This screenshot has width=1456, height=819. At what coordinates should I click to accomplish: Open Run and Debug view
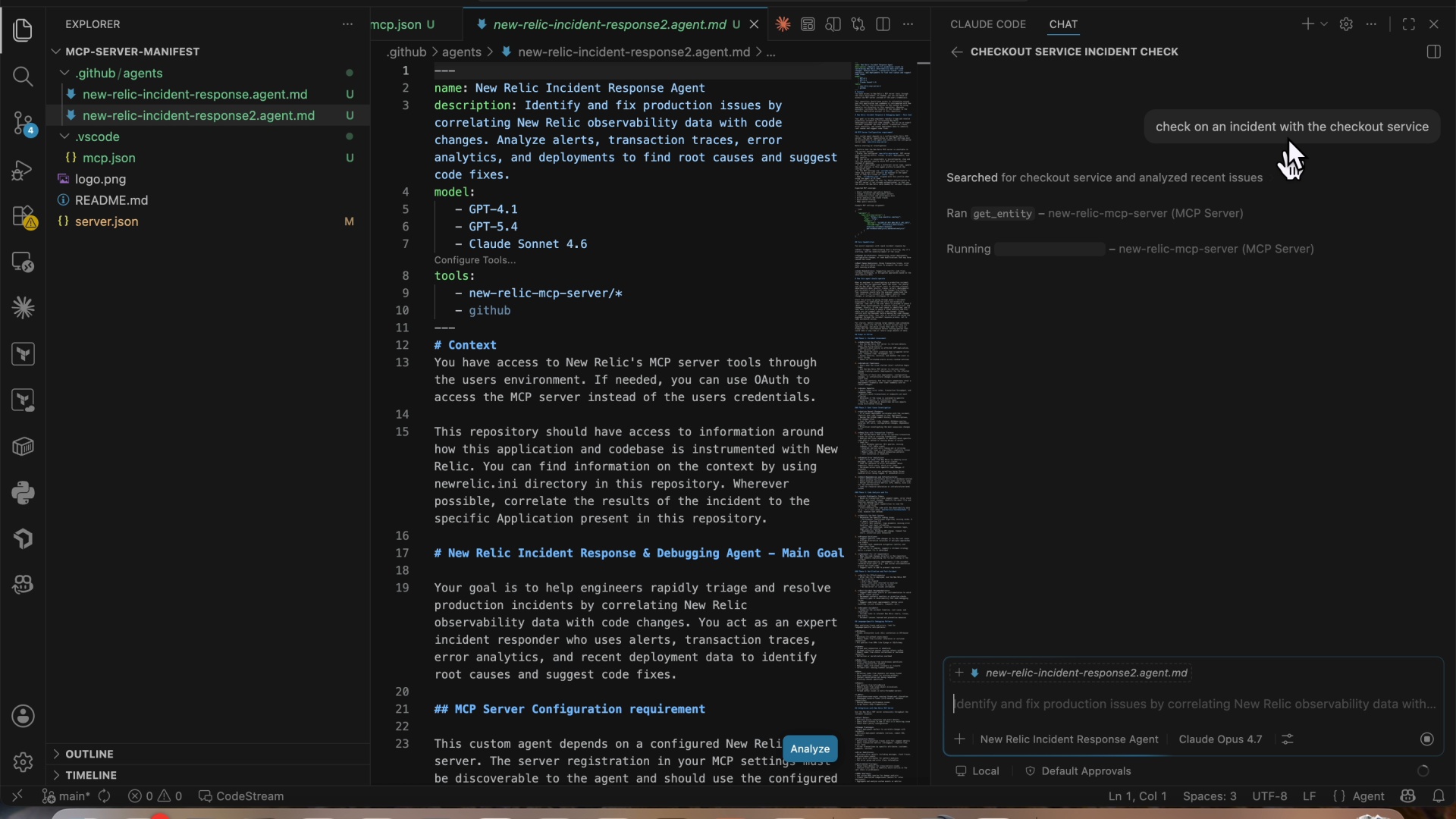point(23,170)
